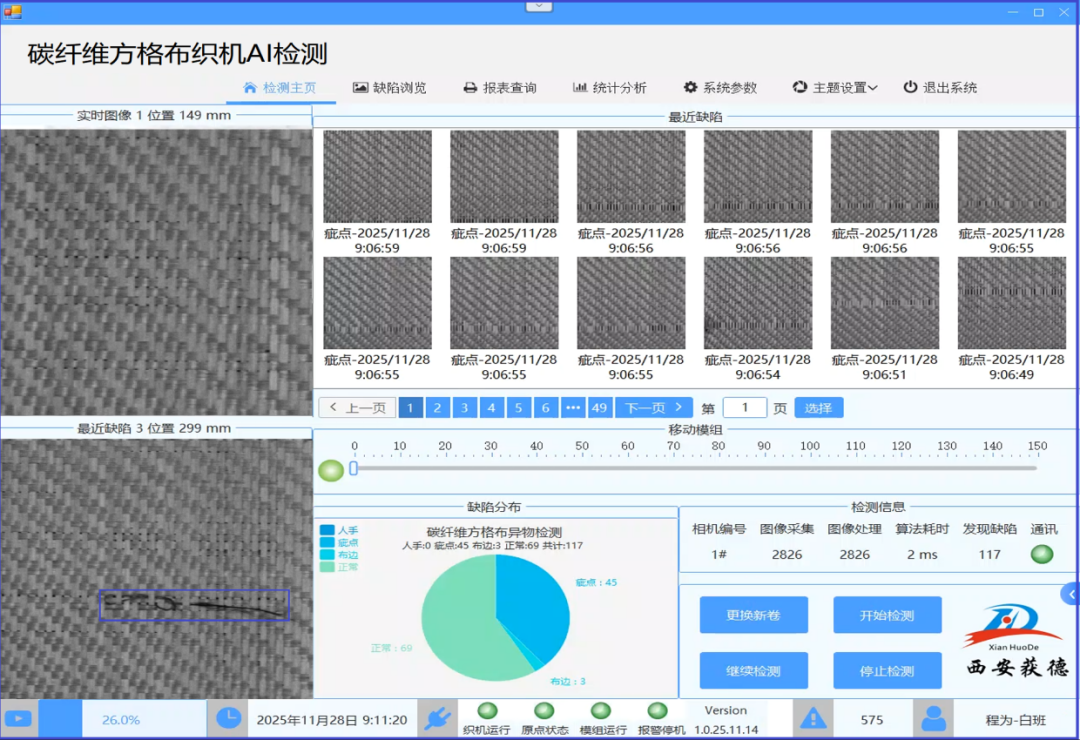Click the page number input field
Screen dimensions: 1080x740
tap(745, 408)
